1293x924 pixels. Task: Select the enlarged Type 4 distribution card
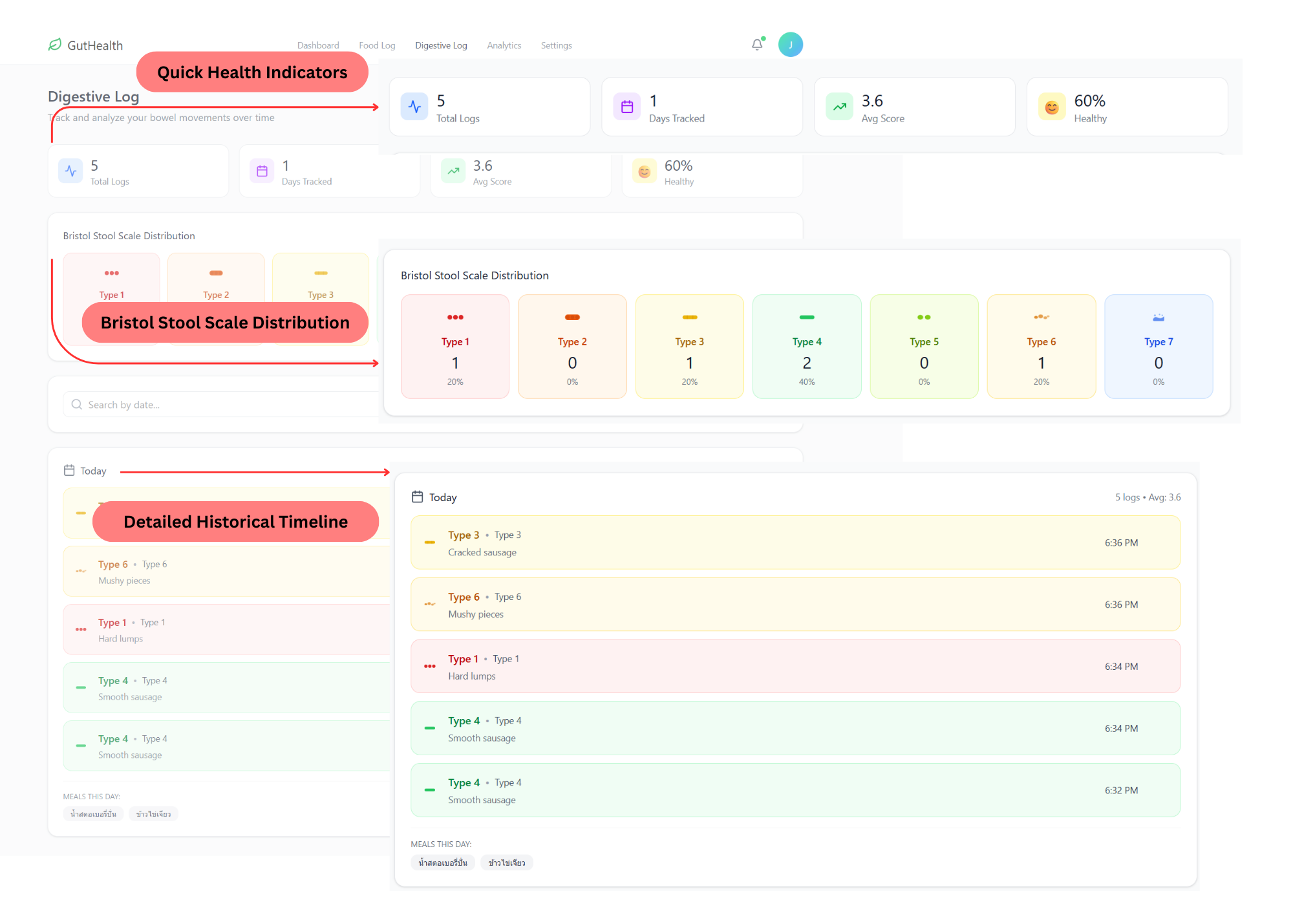click(806, 347)
